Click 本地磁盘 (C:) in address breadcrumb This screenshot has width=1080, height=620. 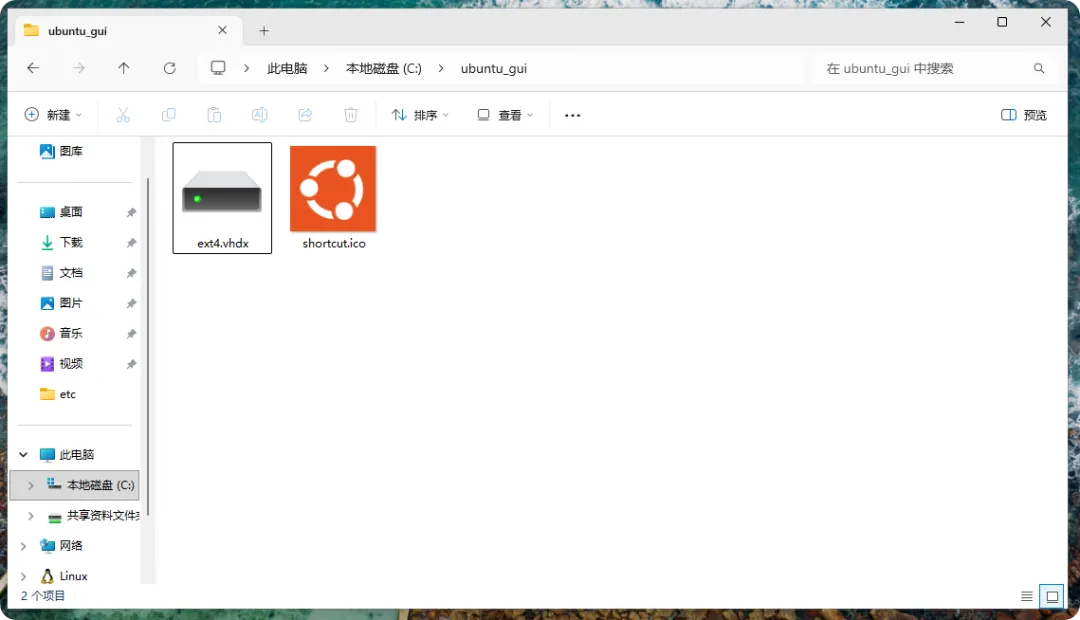[x=384, y=68]
